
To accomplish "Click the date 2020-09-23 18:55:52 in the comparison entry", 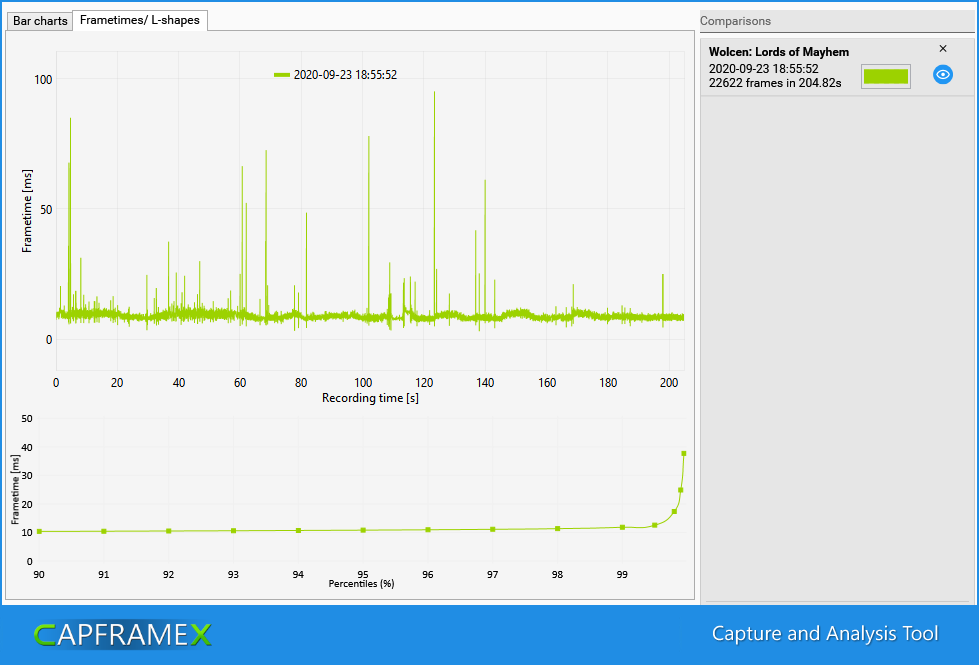I will [764, 69].
